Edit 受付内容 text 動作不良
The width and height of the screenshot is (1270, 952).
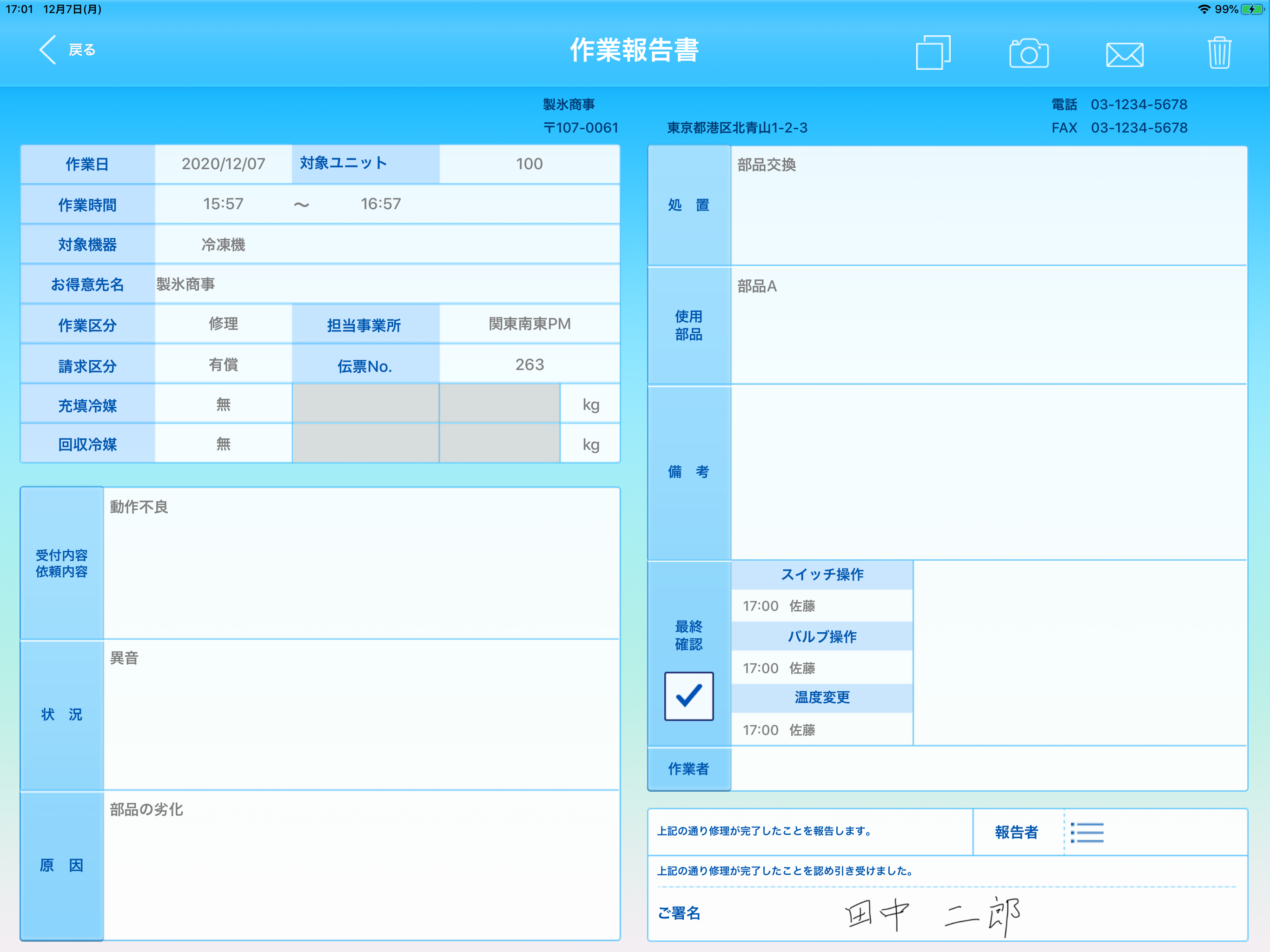click(x=362, y=563)
